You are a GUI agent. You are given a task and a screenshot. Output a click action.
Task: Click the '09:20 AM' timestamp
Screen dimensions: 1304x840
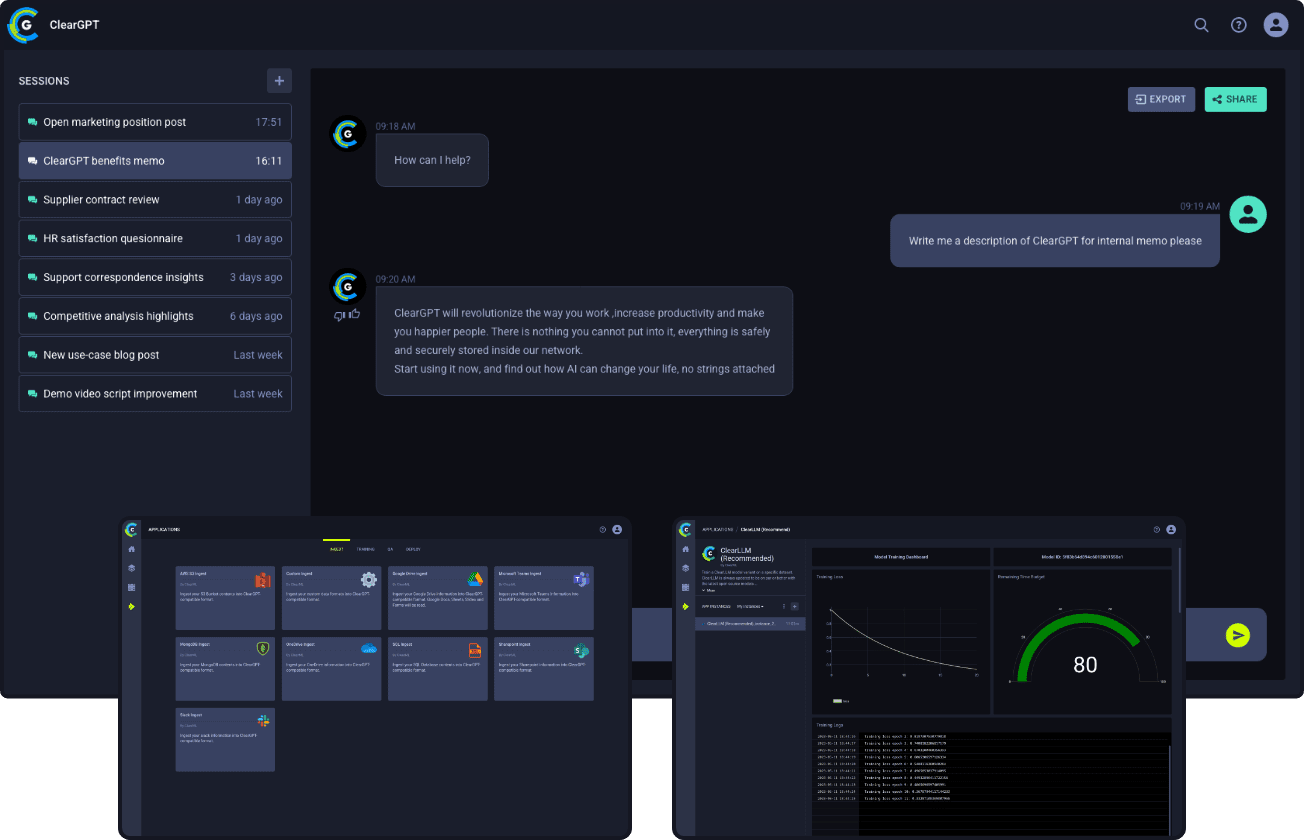click(x=395, y=279)
